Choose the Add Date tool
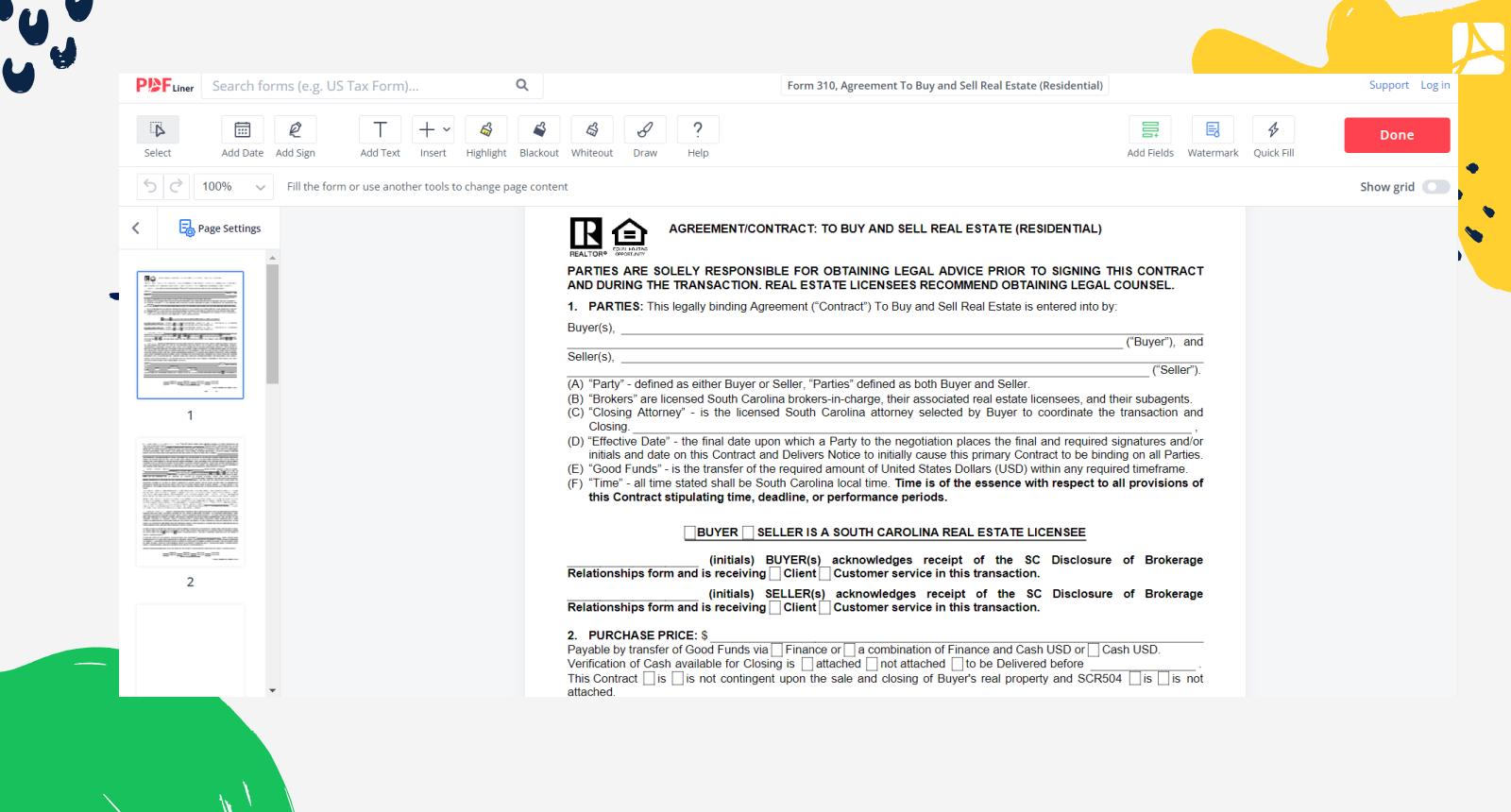The image size is (1511, 812). point(243,138)
